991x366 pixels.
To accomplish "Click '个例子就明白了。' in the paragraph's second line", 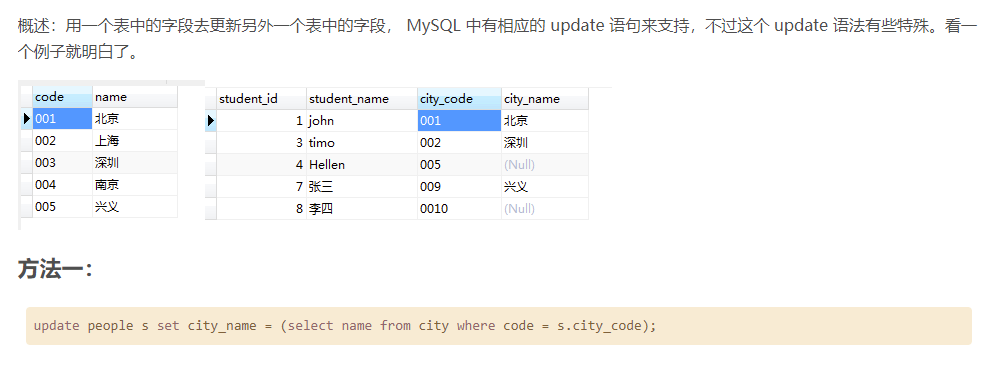I will (78, 52).
